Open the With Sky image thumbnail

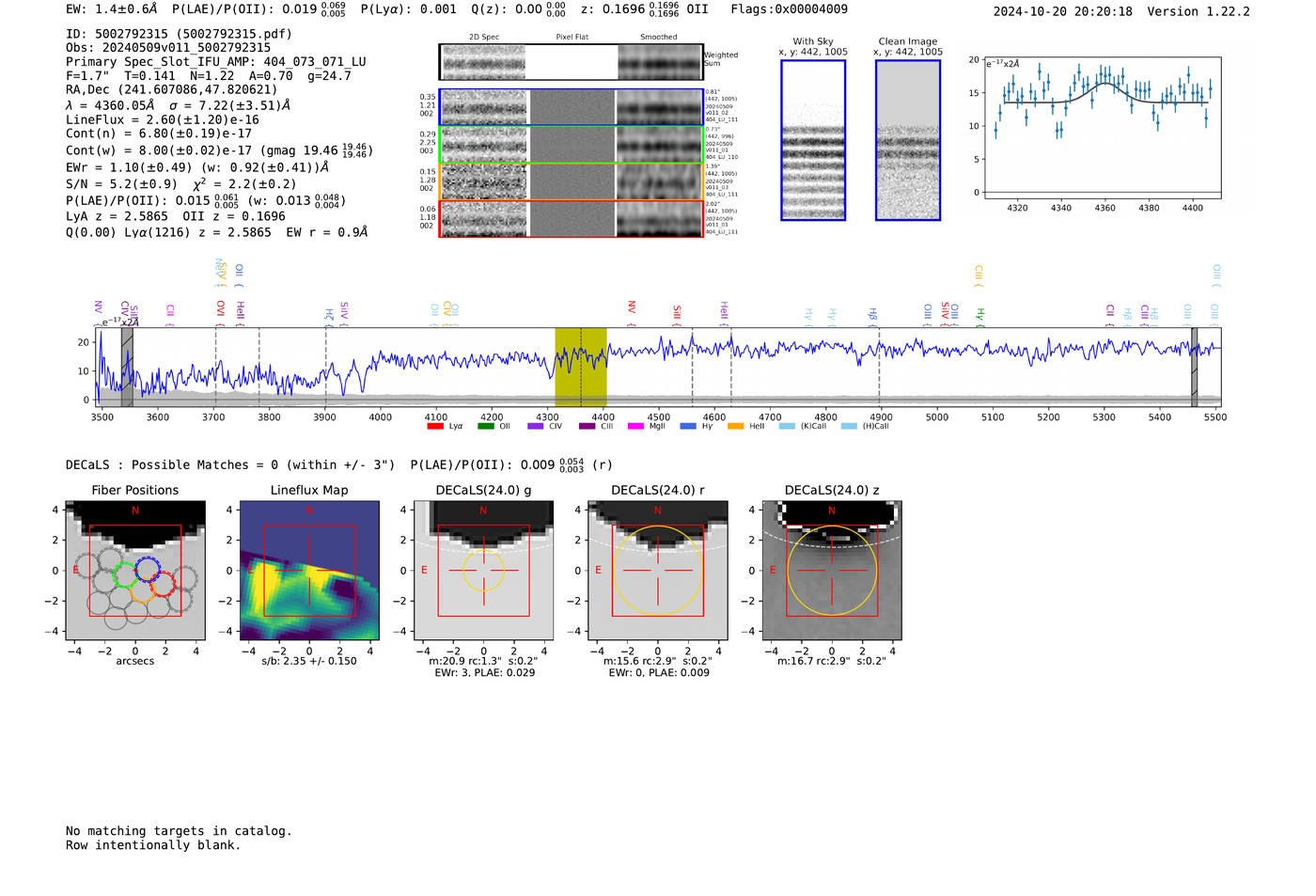(x=813, y=140)
